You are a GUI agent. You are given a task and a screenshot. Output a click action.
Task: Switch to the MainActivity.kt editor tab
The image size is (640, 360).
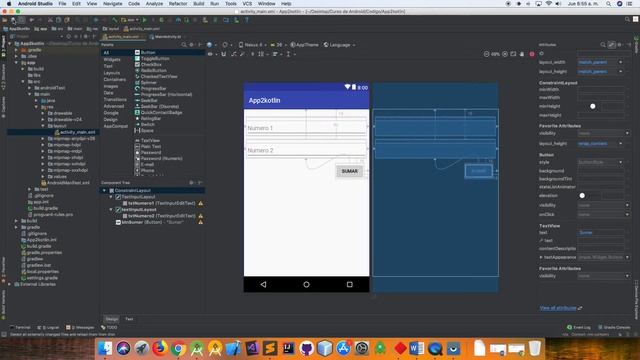[165, 37]
